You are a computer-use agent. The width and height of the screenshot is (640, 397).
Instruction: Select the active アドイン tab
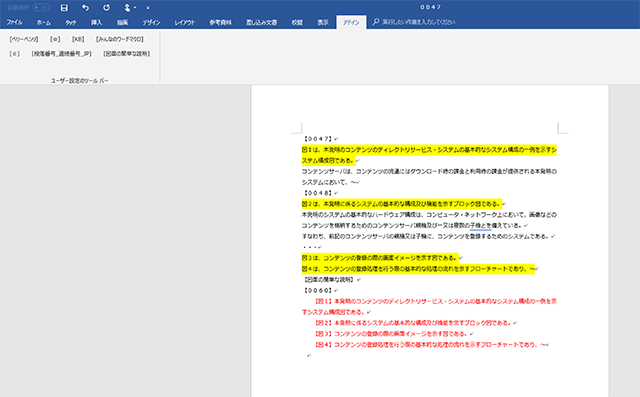pos(351,22)
